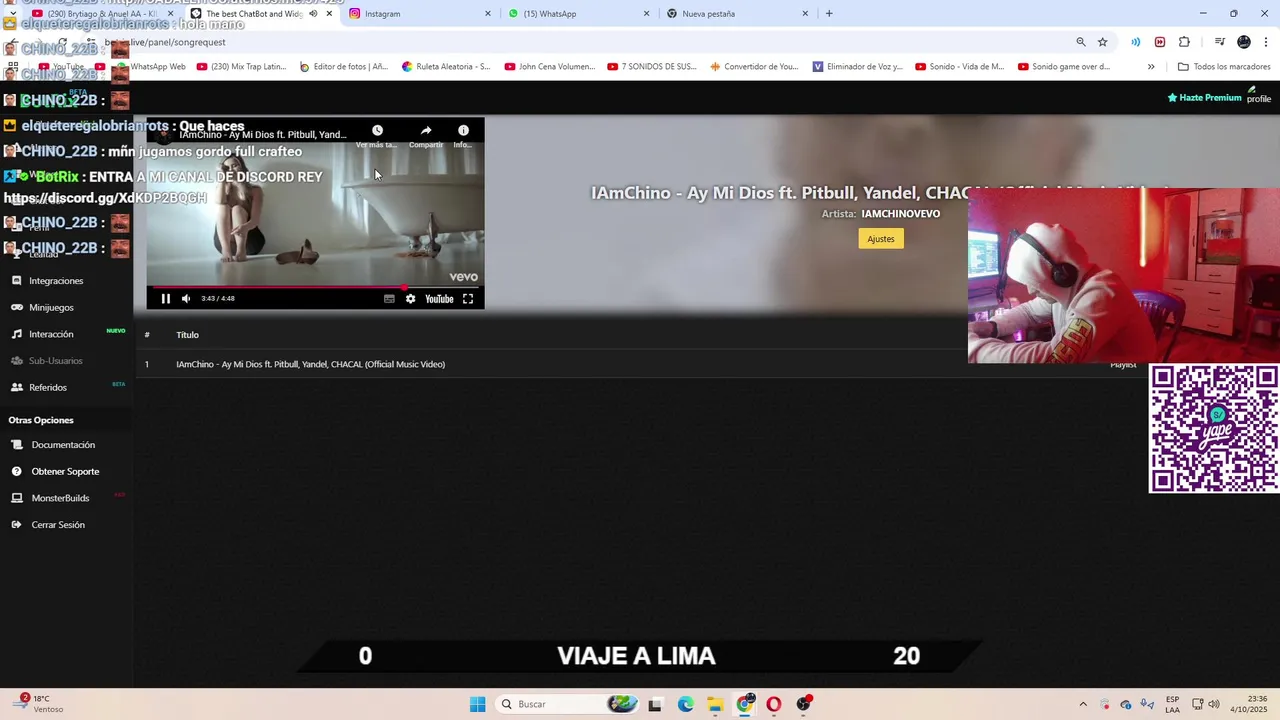Viewport: 1280px width, 720px height.
Task: Click the taskbar Buscar search box
Action: pyautogui.click(x=569, y=704)
